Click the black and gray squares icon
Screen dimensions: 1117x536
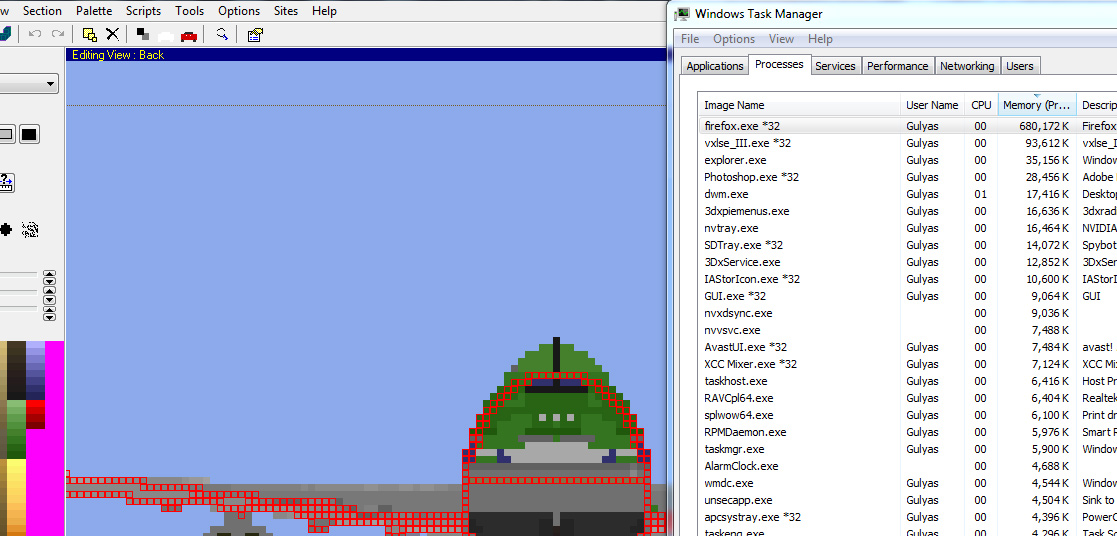click(143, 34)
